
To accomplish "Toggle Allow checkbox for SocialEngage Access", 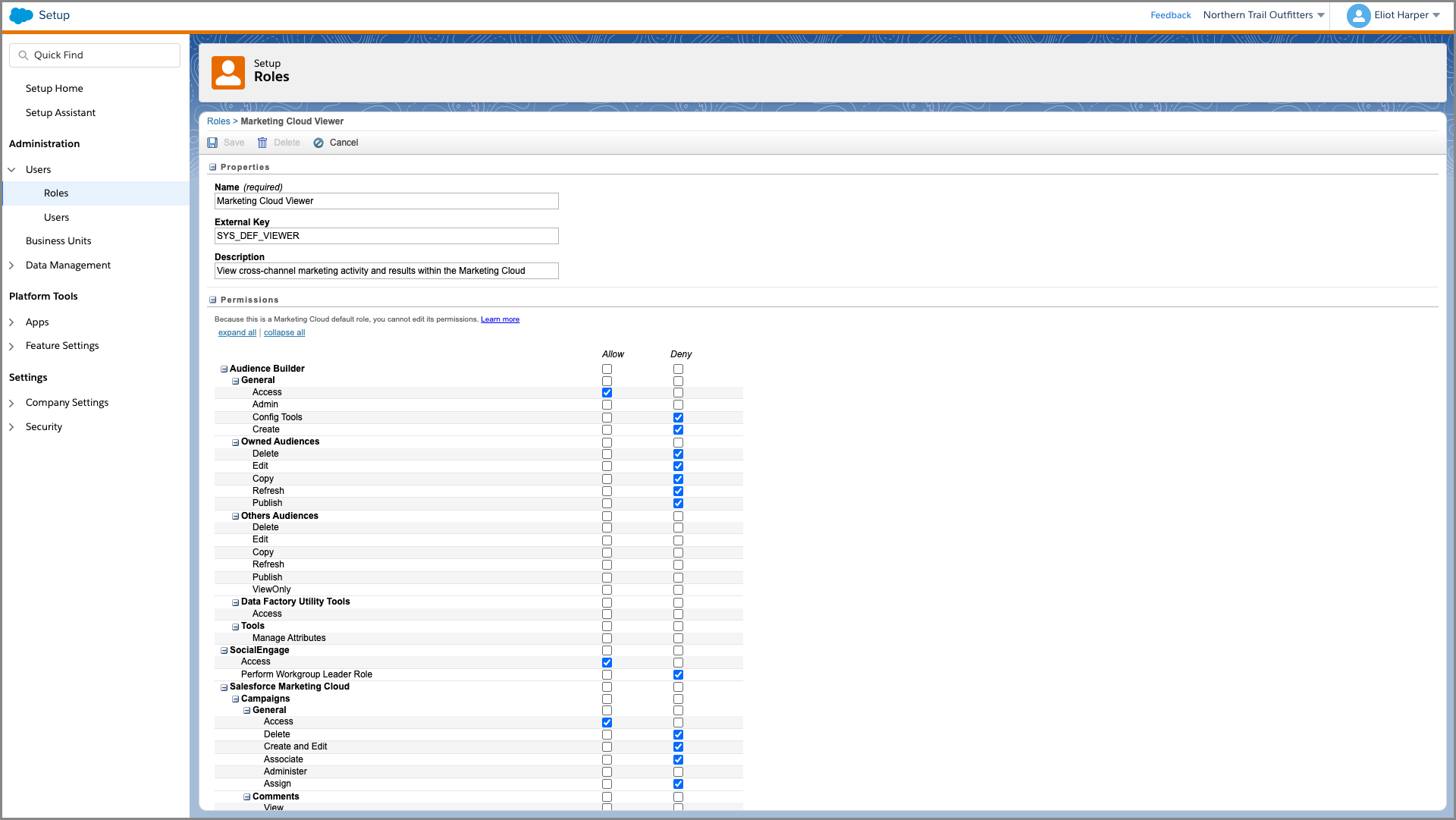I will [x=607, y=663].
